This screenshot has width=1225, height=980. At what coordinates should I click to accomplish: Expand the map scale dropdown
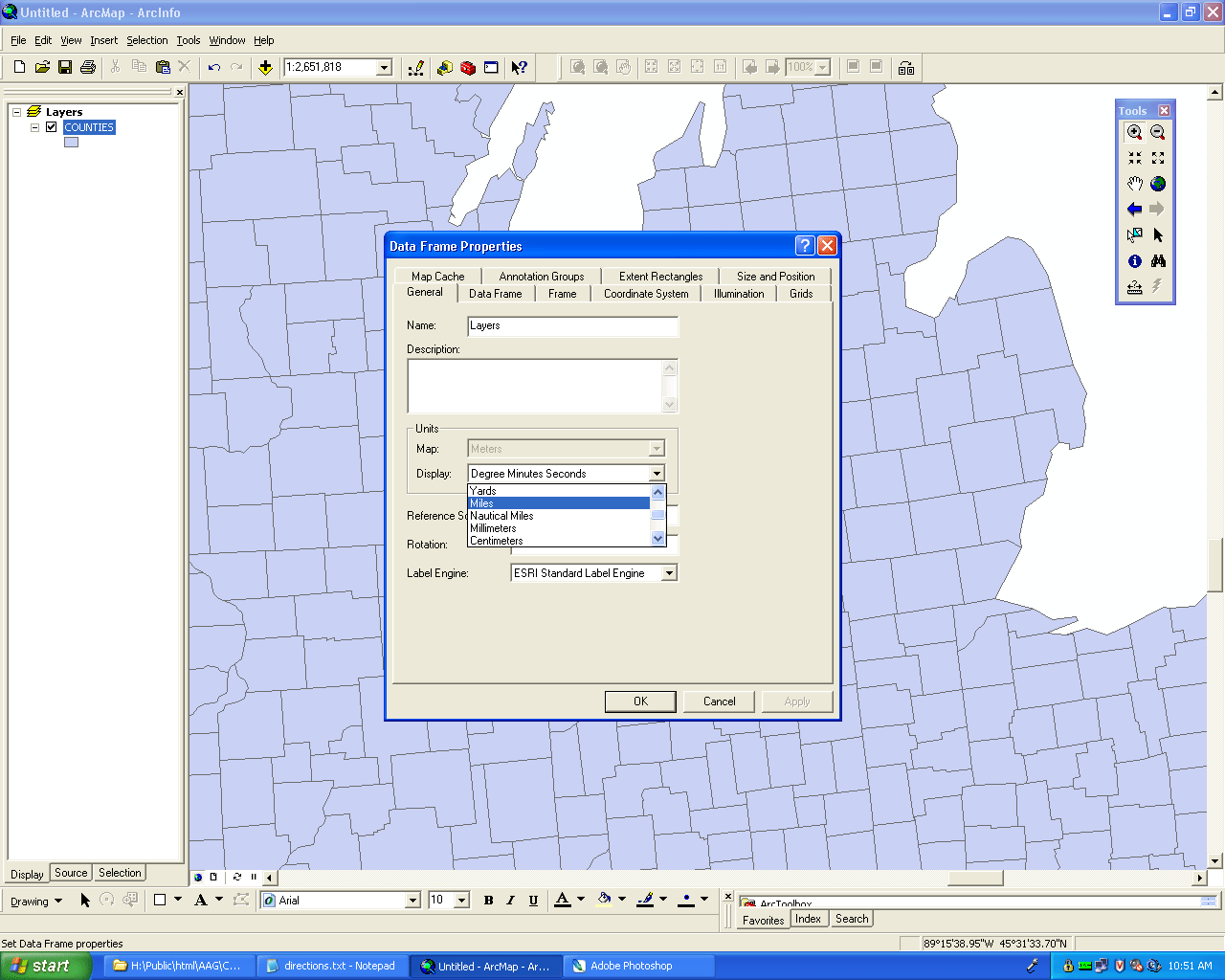tap(385, 67)
